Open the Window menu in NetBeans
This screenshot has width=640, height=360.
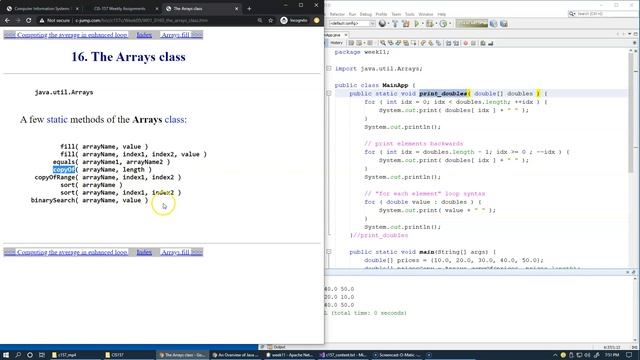pos(426,14)
